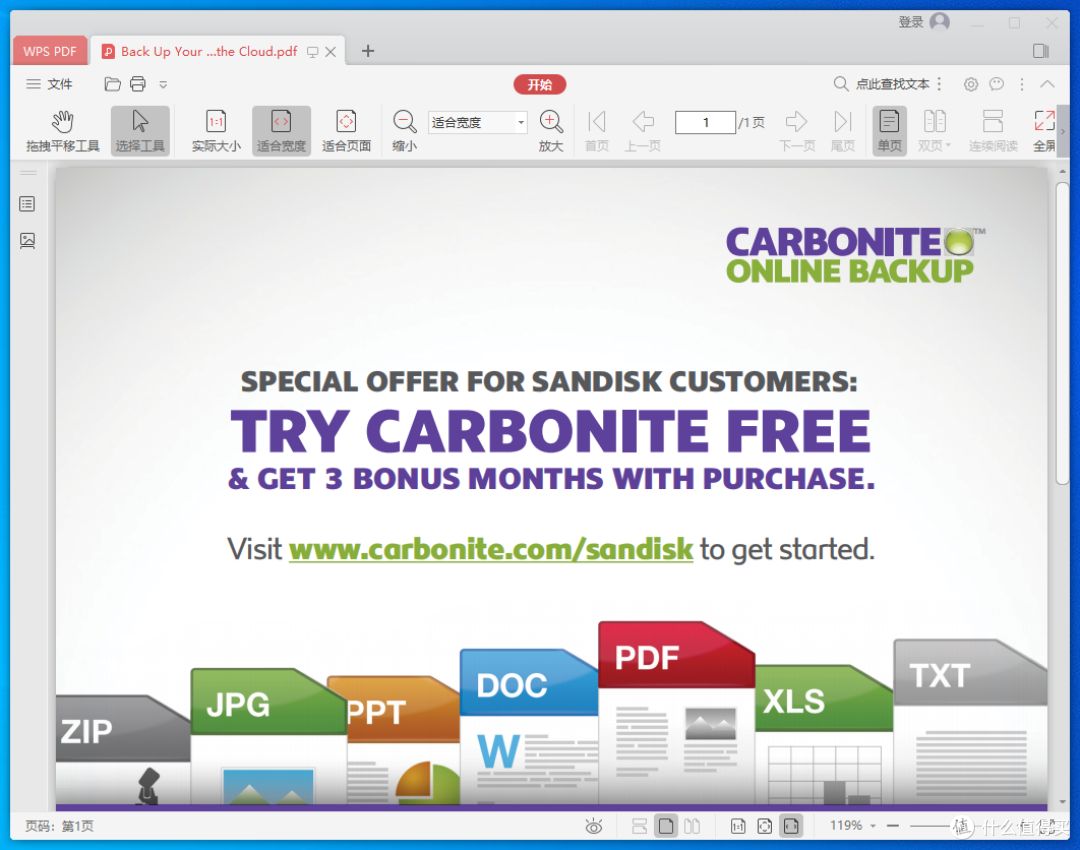Image resolution: width=1080 pixels, height=850 pixels.
Task: Toggle the right side panel icon
Action: tap(1041, 51)
